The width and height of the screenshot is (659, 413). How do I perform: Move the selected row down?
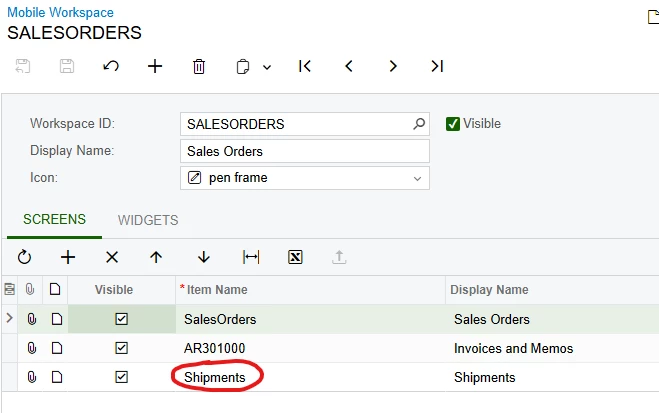[204, 257]
